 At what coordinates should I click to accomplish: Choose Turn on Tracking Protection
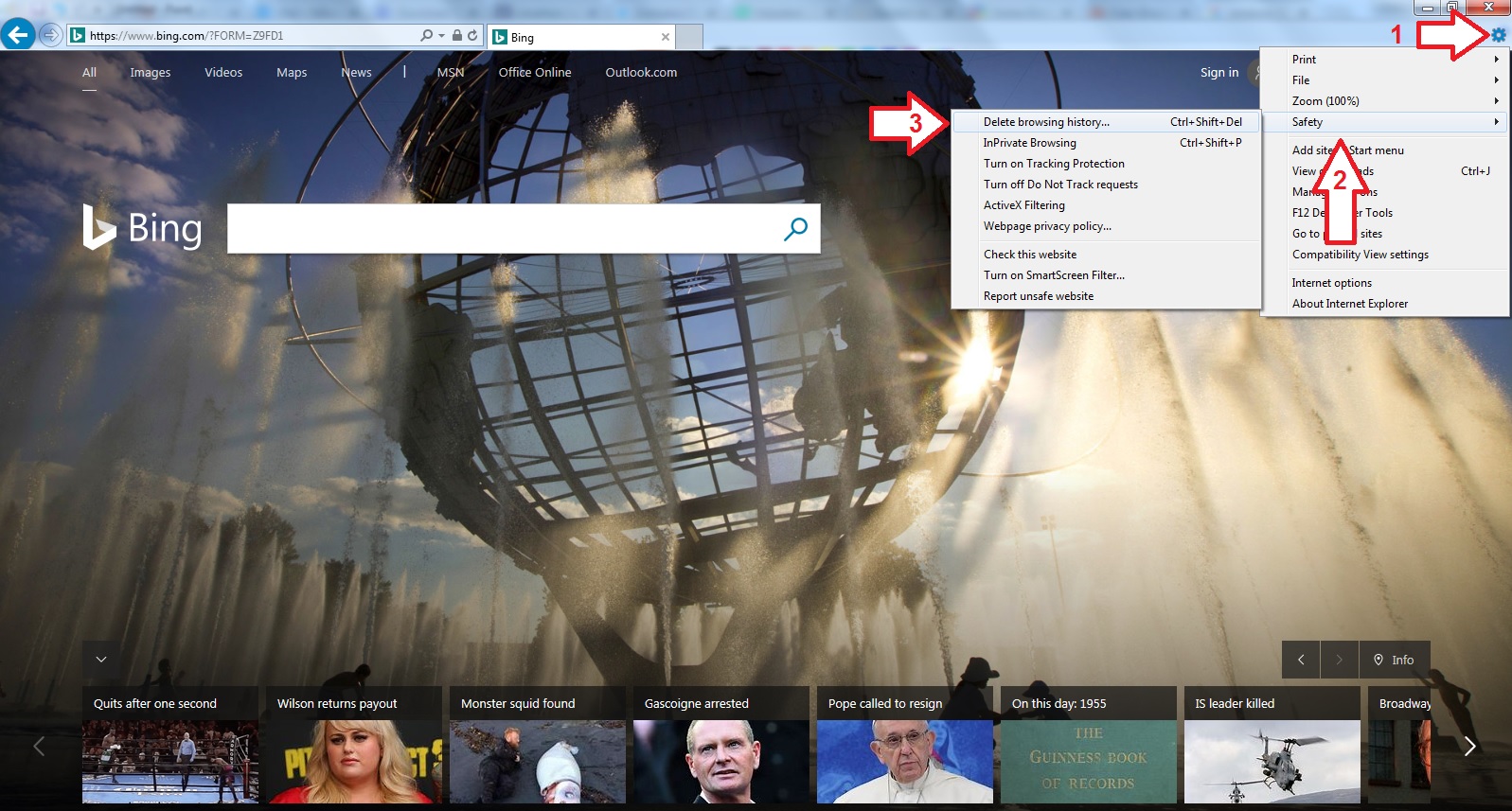[1106, 164]
